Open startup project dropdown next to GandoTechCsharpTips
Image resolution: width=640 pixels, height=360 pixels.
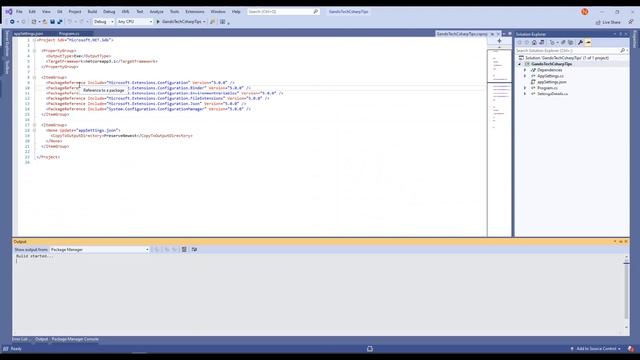tap(204, 22)
